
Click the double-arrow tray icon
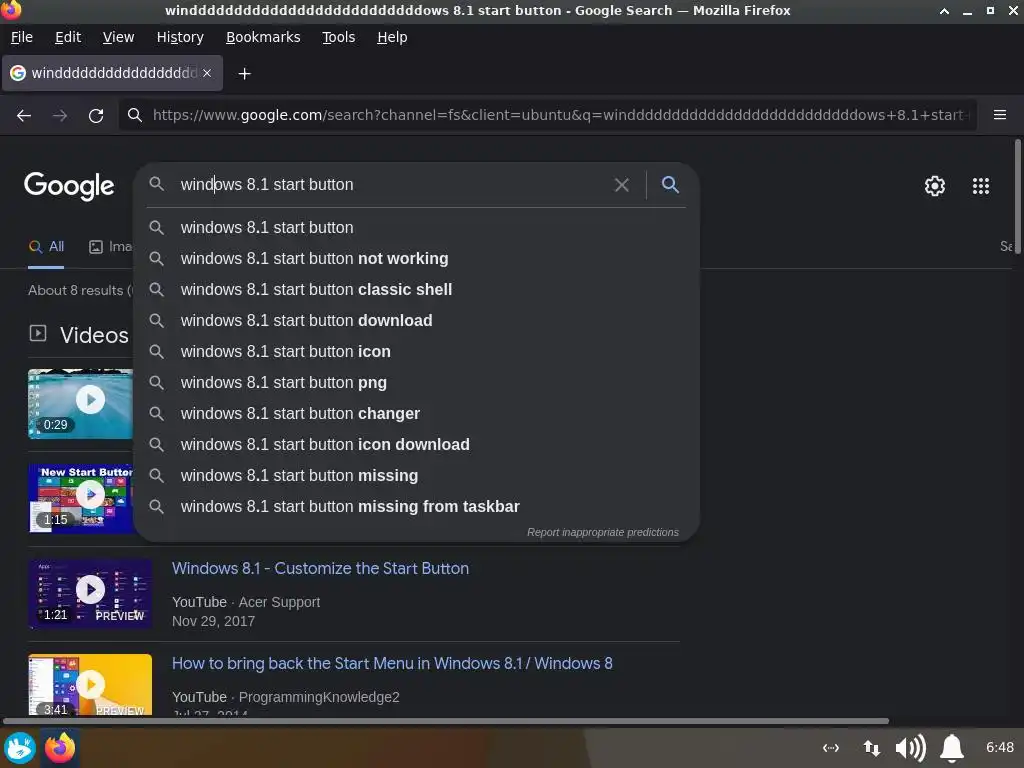pos(831,748)
